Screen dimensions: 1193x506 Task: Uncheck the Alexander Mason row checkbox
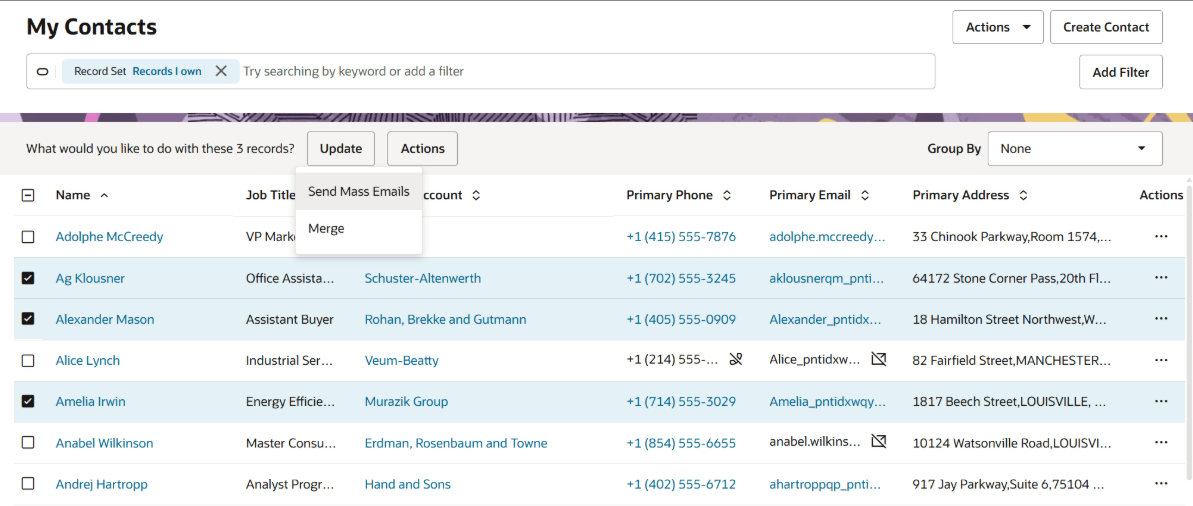pyautogui.click(x=28, y=319)
